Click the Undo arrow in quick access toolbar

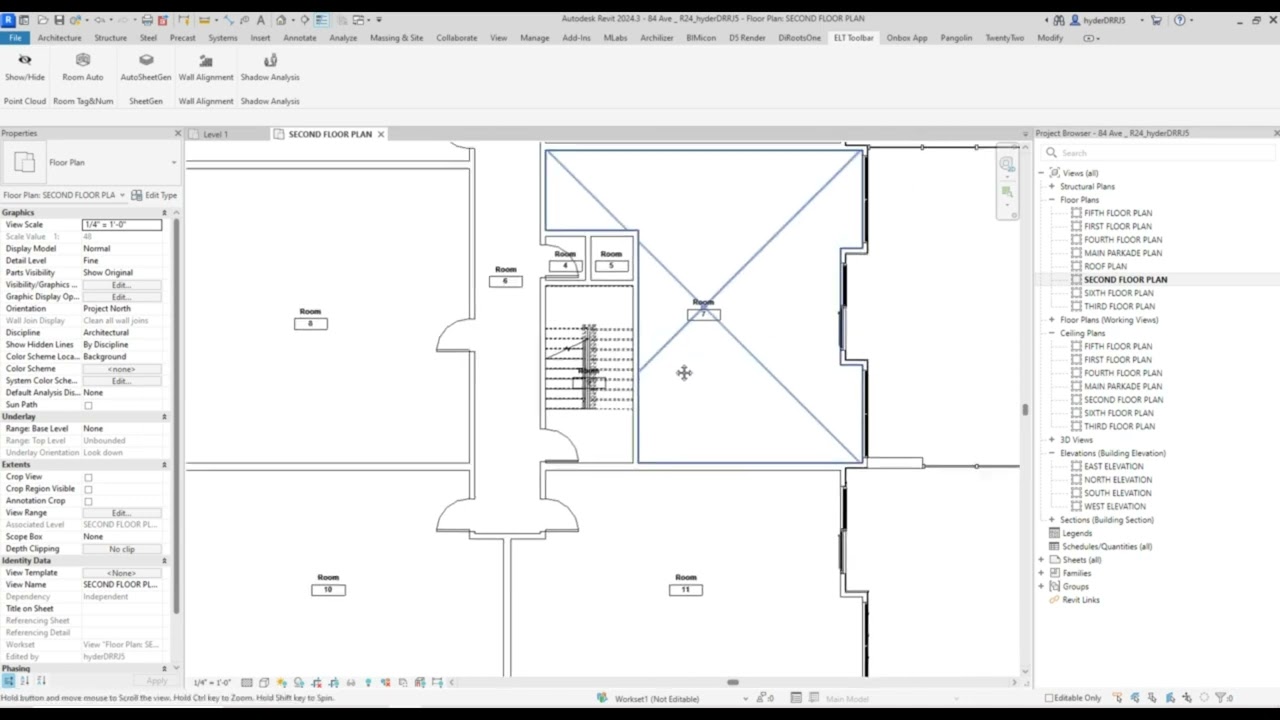tap(99, 19)
